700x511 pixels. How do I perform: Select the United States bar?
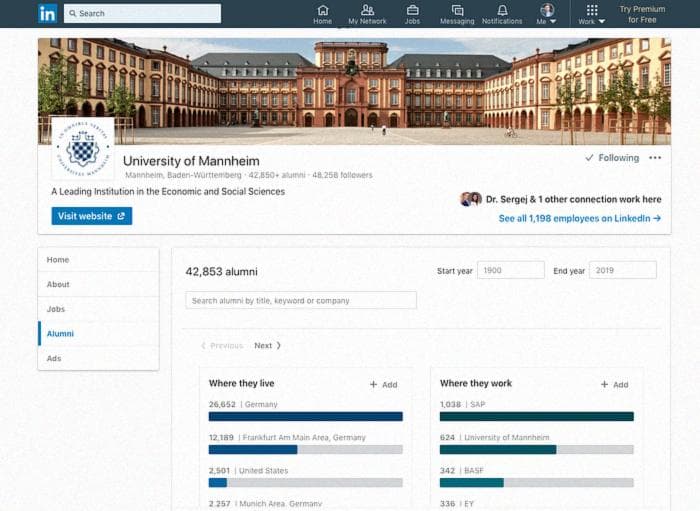coord(305,482)
